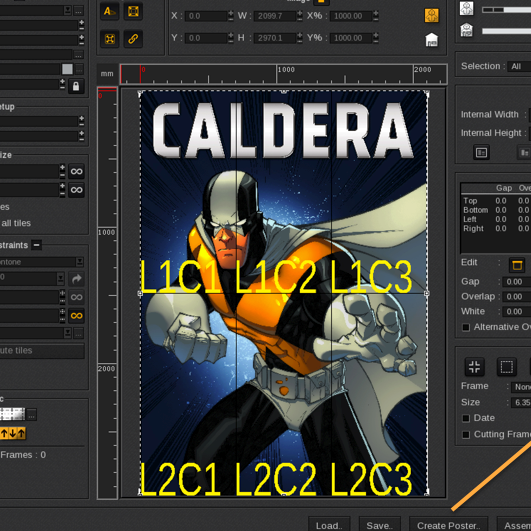Click the Save.. button
The width and height of the screenshot is (531, 531).
(379, 525)
